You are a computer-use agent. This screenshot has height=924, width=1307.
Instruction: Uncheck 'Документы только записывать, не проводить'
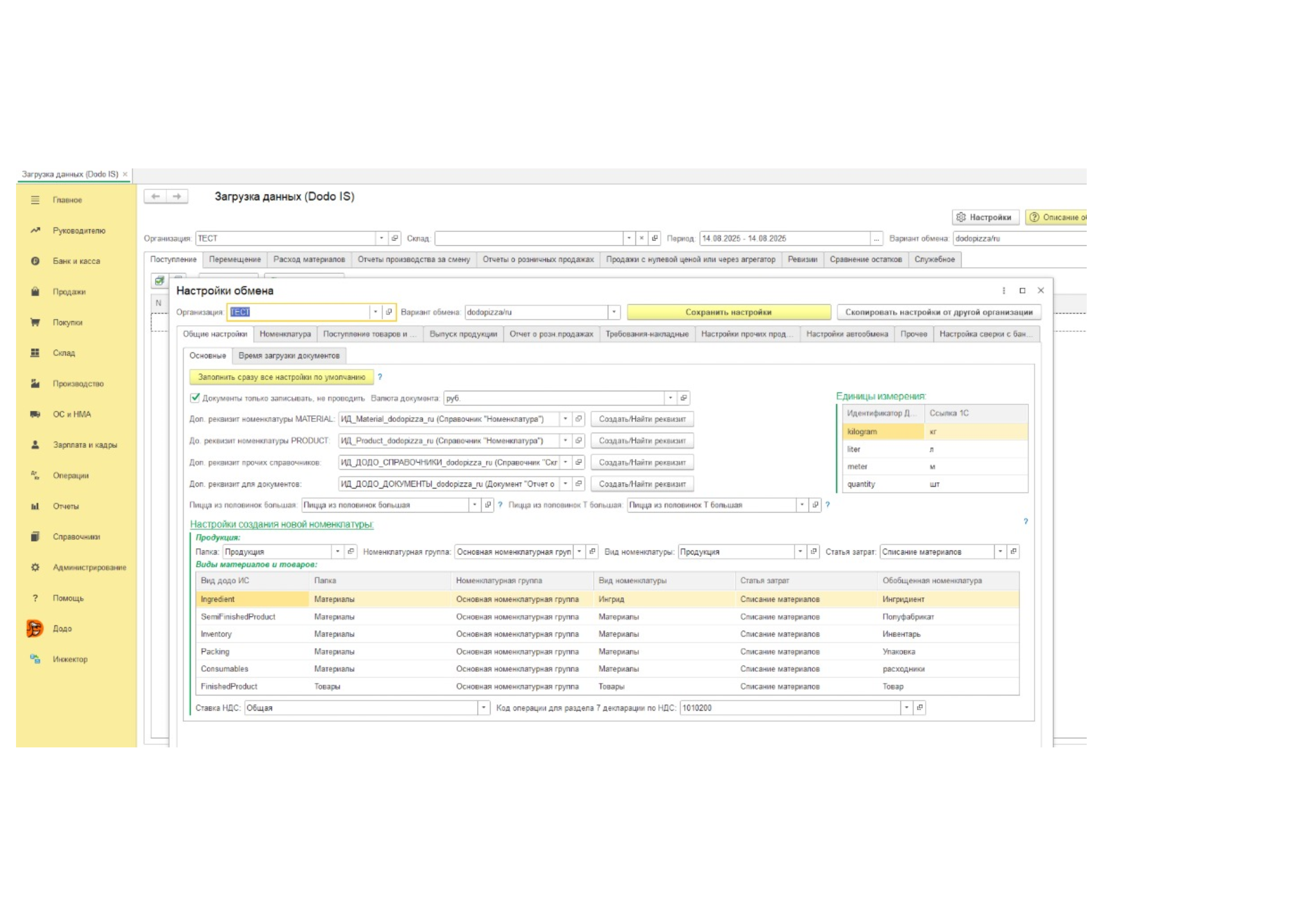[195, 398]
